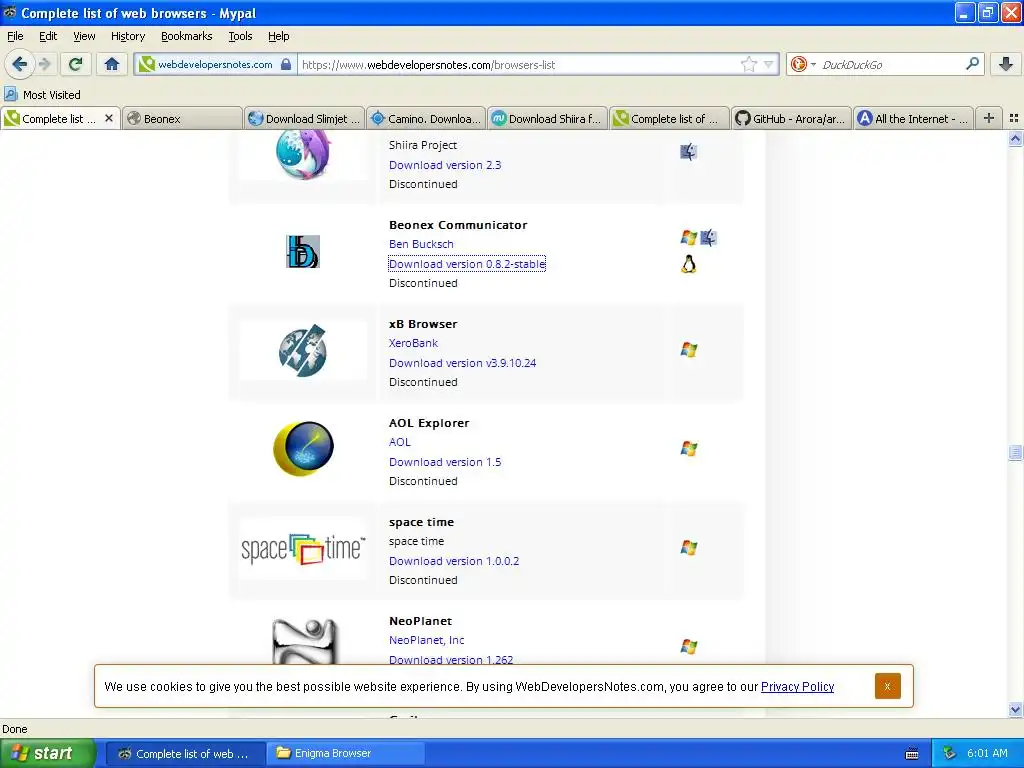
Task: Switch to the second Complete list tab
Action: click(x=669, y=118)
